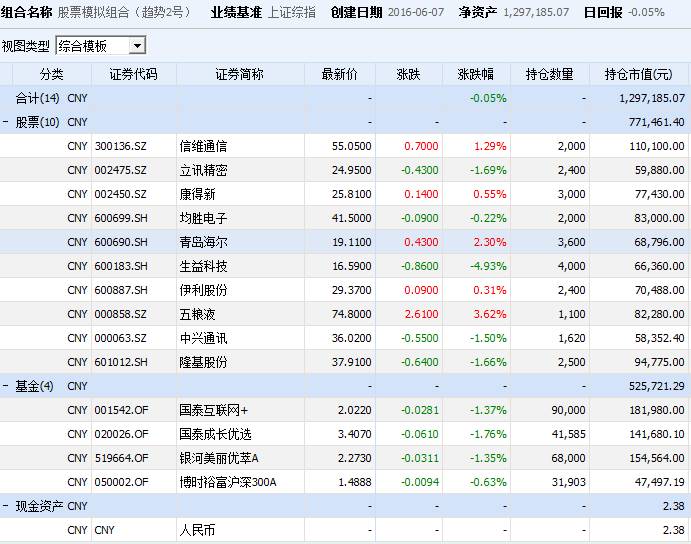Screen dimensions: 691x544
Task: Select 均胜电子 stock name
Action: point(203,218)
